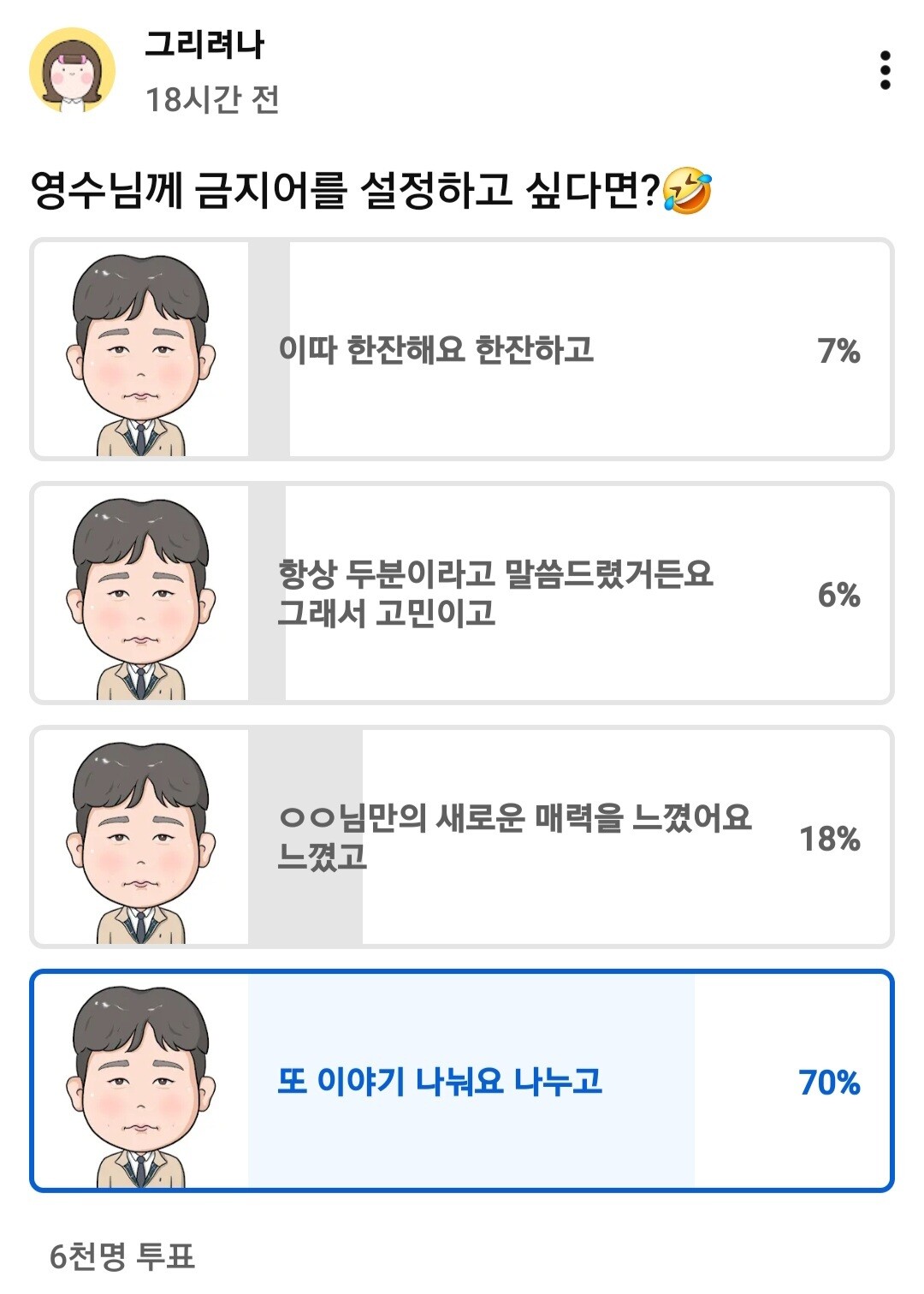Tap the character thumbnail of the 18% option
The height and width of the screenshot is (1294, 924).
140,838
